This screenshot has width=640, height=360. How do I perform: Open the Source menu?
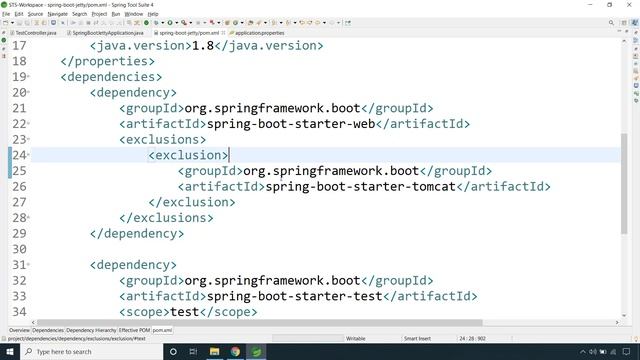[x=35, y=14]
